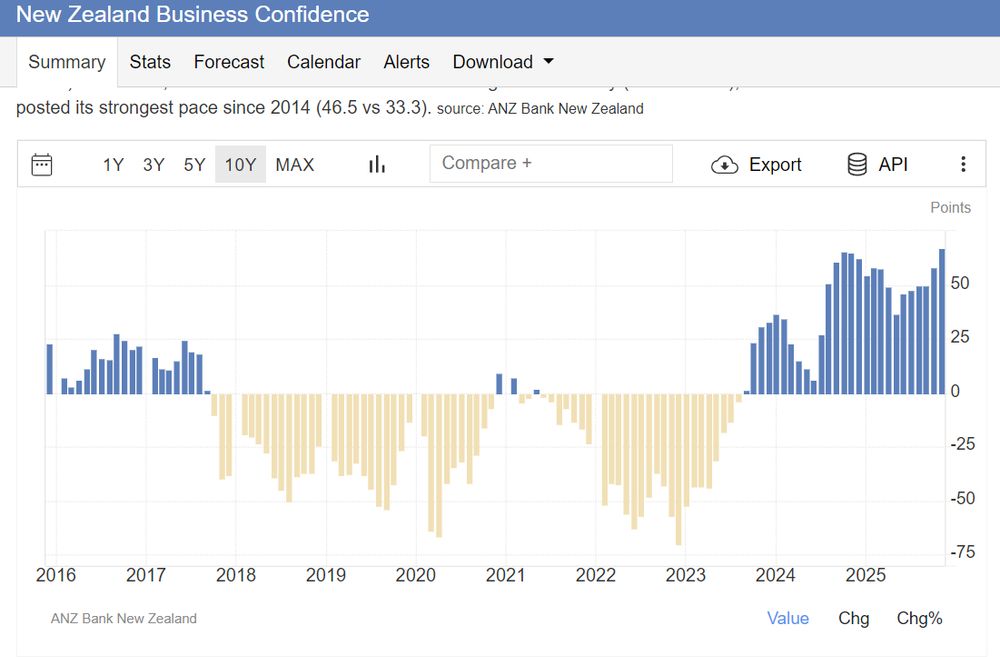Switch chart display to Chg mode
Image resolution: width=1000 pixels, height=657 pixels.
point(854,618)
